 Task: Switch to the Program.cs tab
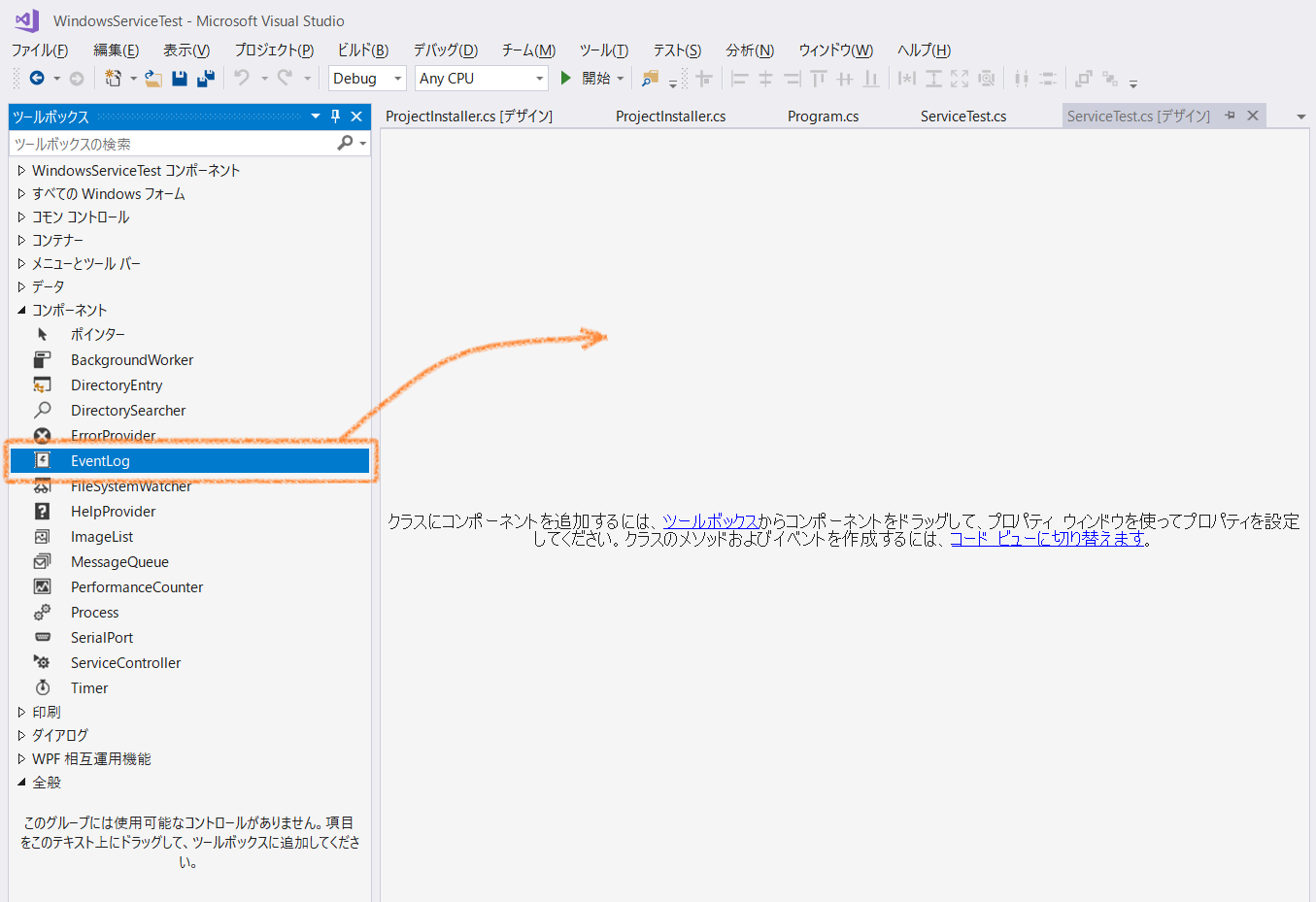[823, 117]
